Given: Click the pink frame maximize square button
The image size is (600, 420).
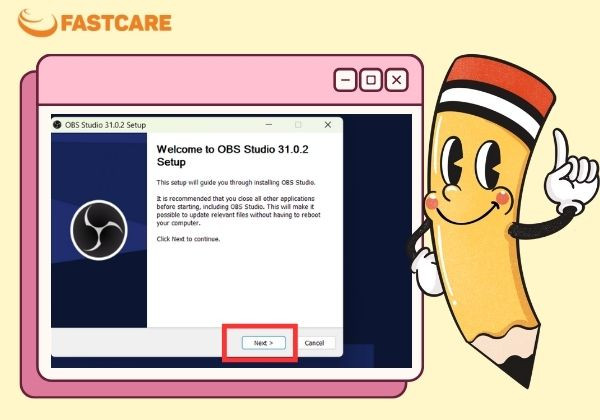Looking at the screenshot, I should pos(371,80).
